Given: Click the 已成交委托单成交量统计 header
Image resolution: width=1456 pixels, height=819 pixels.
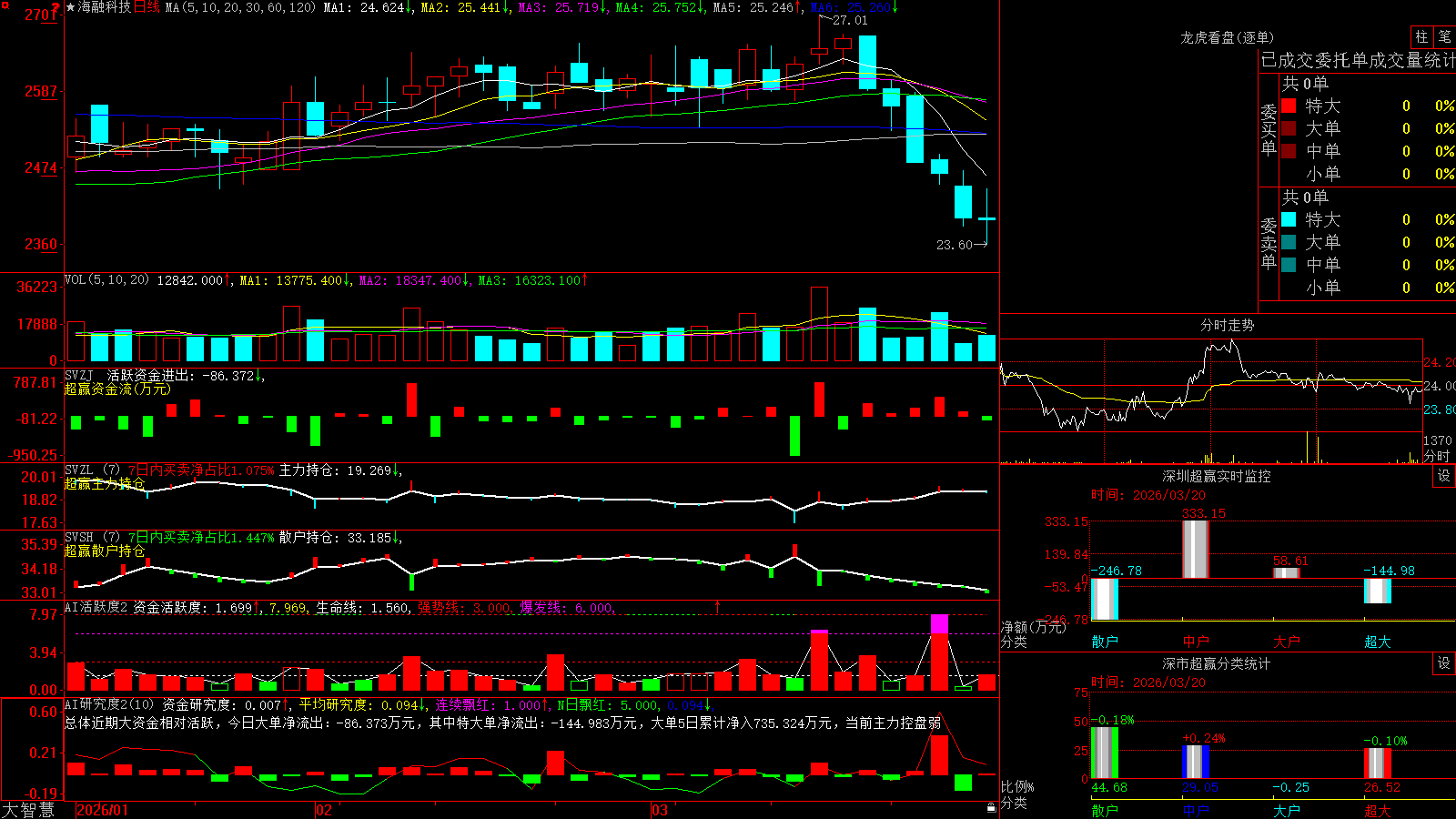Looking at the screenshot, I should (1358, 60).
